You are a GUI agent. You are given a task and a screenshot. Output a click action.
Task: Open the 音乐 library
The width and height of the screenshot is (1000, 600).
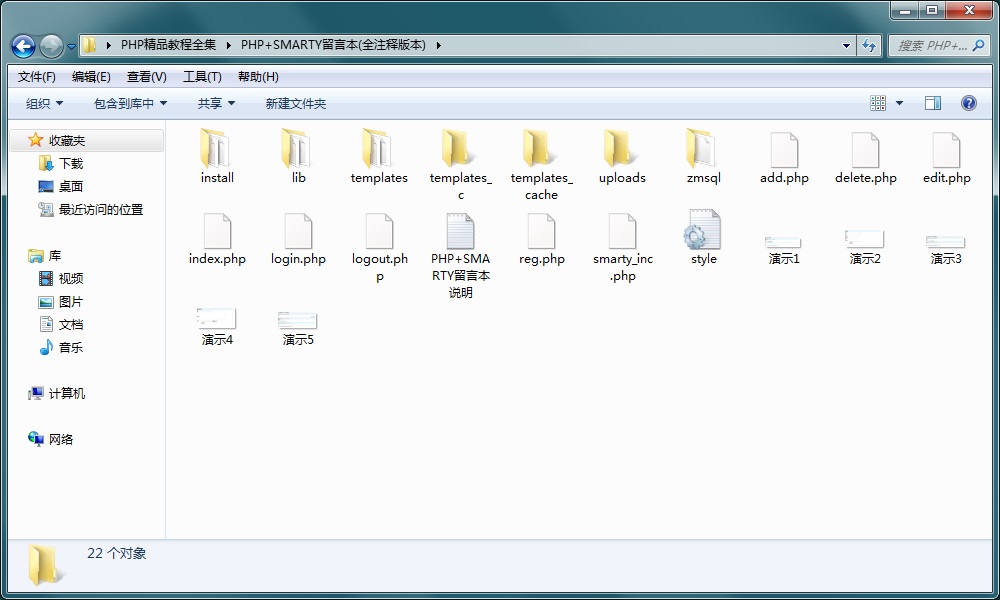tap(71, 348)
